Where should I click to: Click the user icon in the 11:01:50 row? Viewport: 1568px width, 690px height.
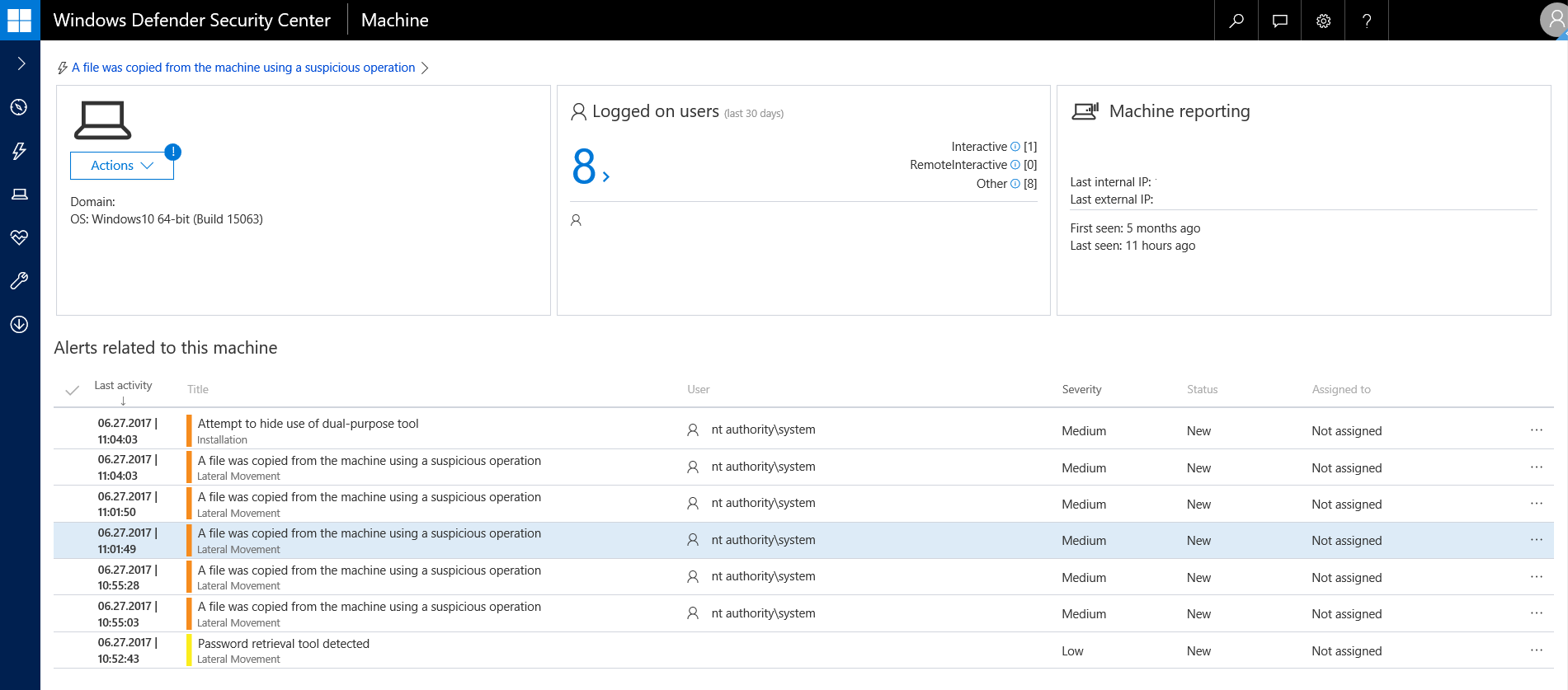[693, 503]
